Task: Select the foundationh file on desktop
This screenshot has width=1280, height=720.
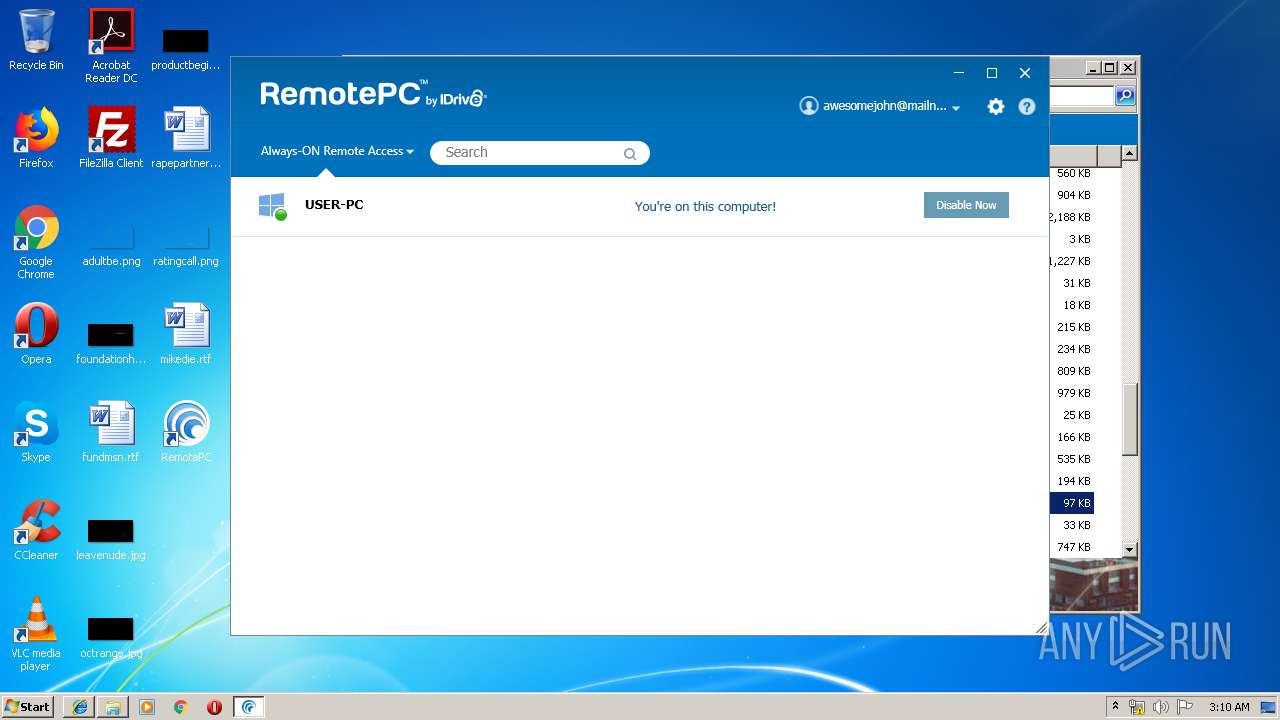Action: pos(111,342)
